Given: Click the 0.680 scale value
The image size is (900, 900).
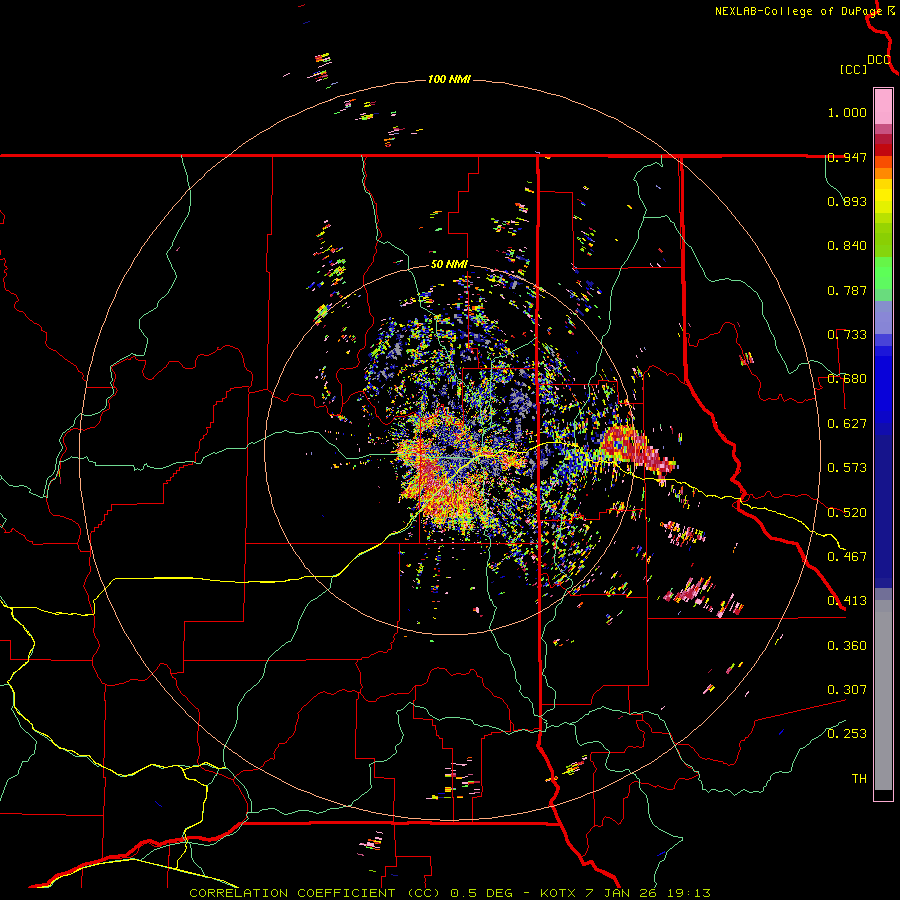Looking at the screenshot, I should click(x=847, y=379).
